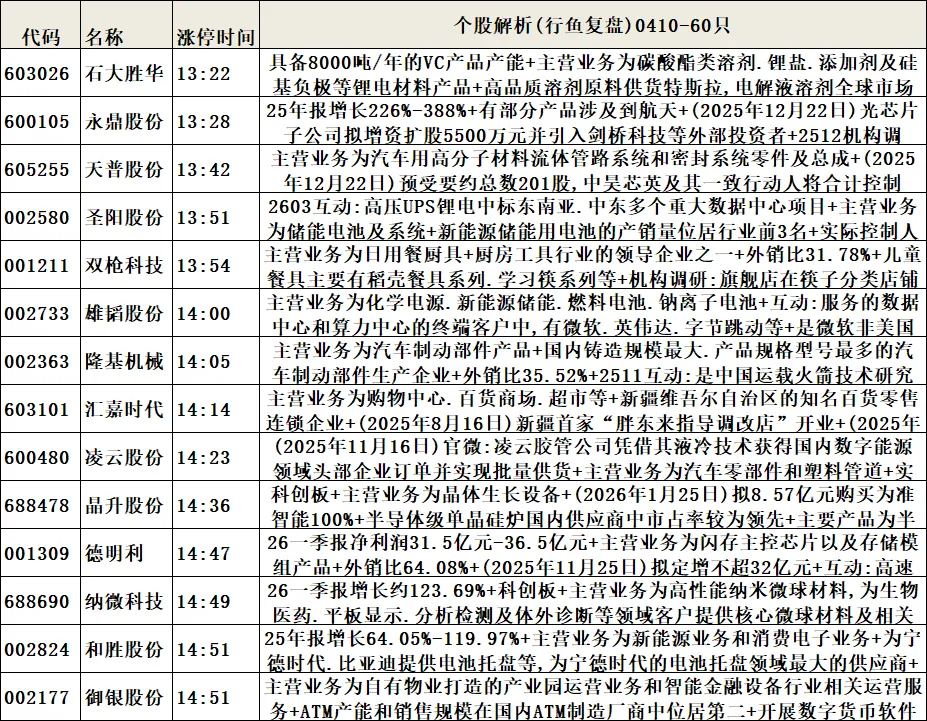Click limit-up time 14:05
Image resolution: width=927 pixels, height=721 pixels.
(203, 361)
